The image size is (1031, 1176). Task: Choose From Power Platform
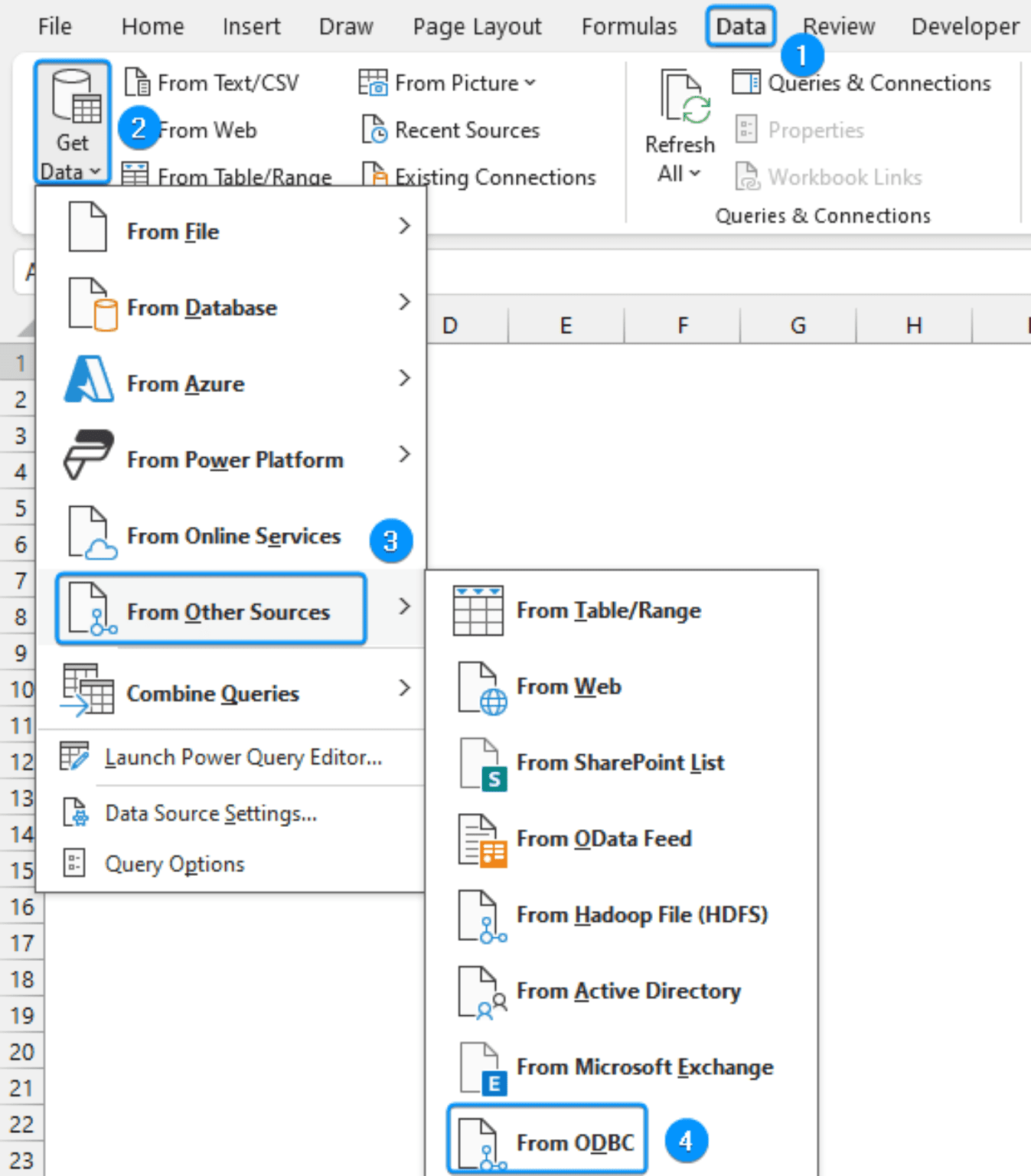click(235, 459)
